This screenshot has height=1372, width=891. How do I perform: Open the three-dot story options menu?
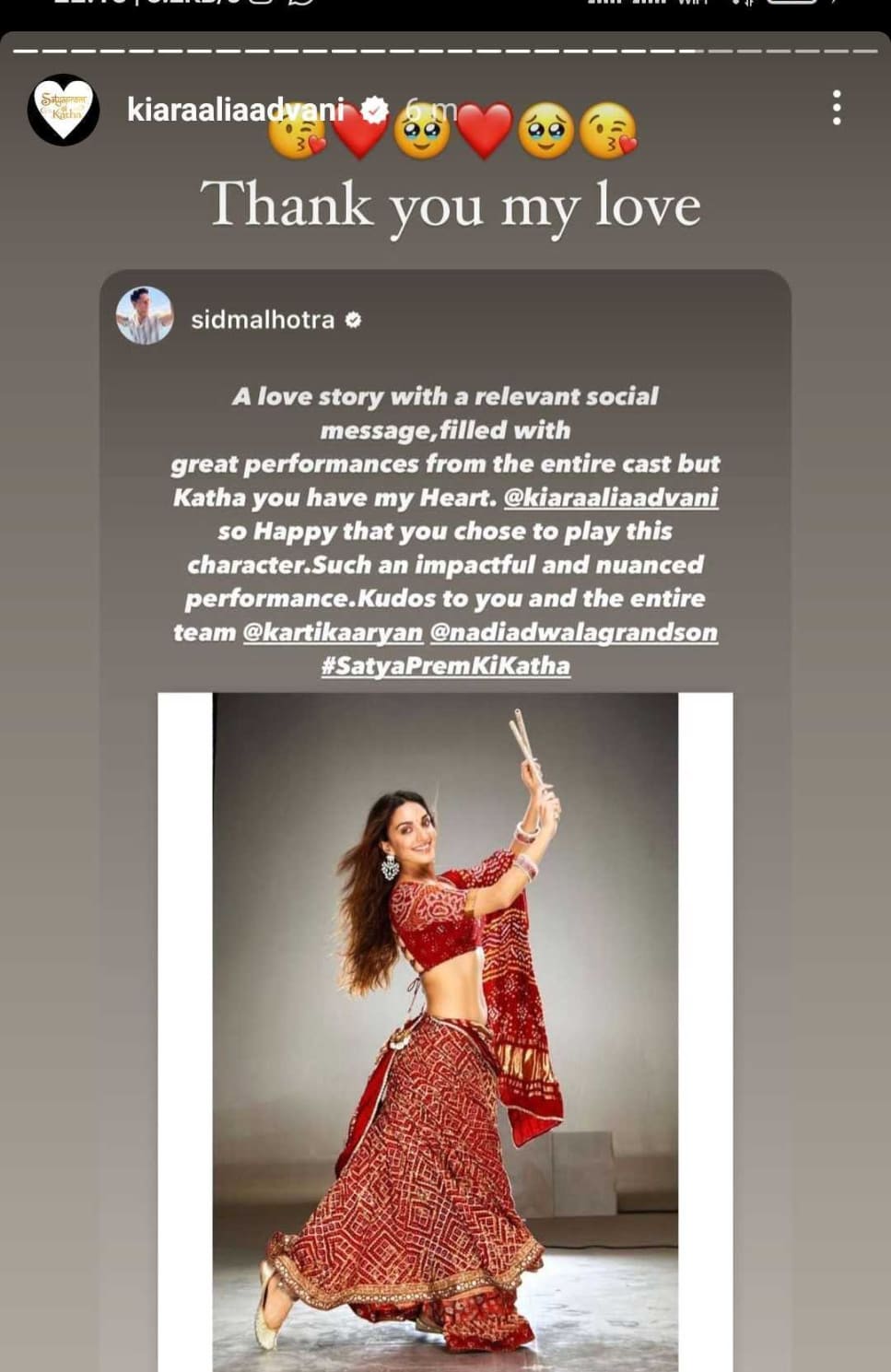pyautogui.click(x=836, y=108)
